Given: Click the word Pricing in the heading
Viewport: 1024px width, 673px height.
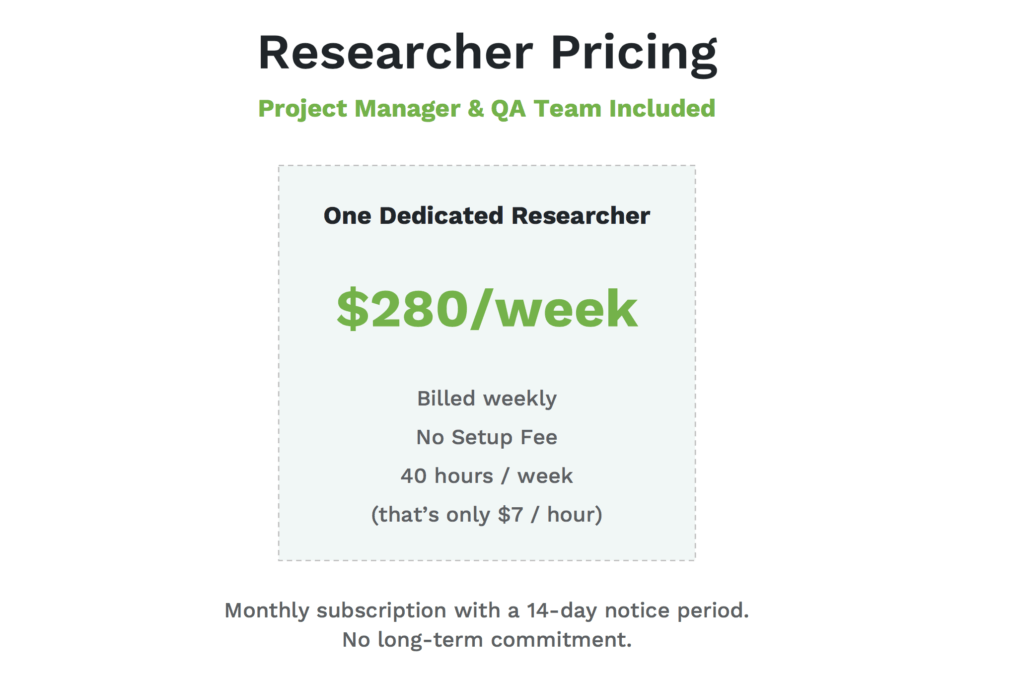Looking at the screenshot, I should (x=634, y=54).
